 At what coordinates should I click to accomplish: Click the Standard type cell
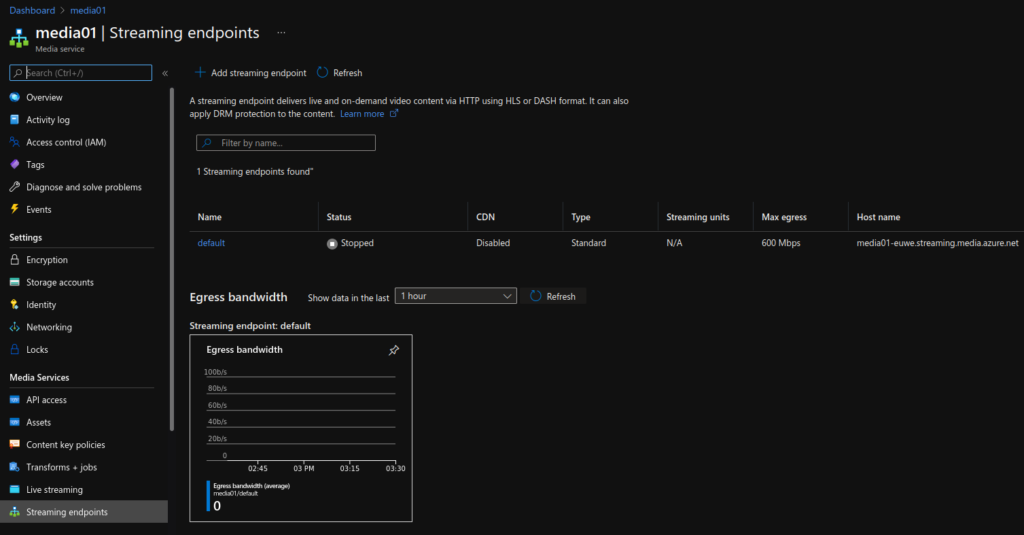coord(588,243)
